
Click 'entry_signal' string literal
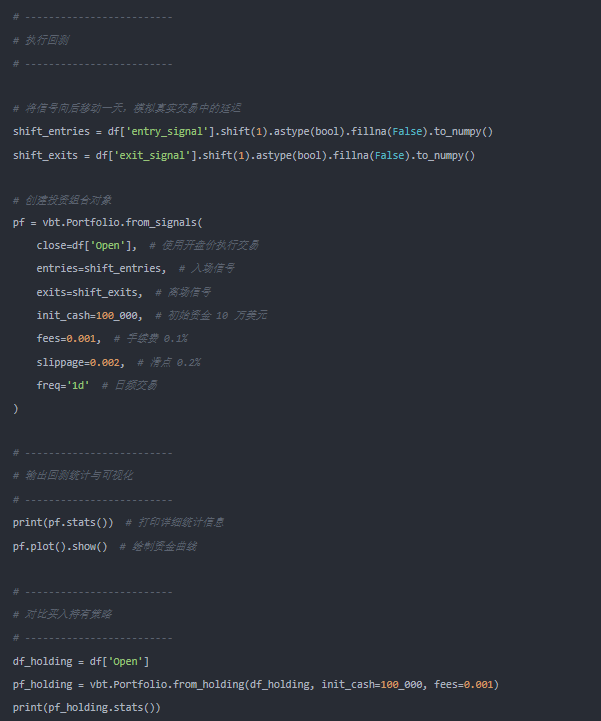(x=167, y=132)
